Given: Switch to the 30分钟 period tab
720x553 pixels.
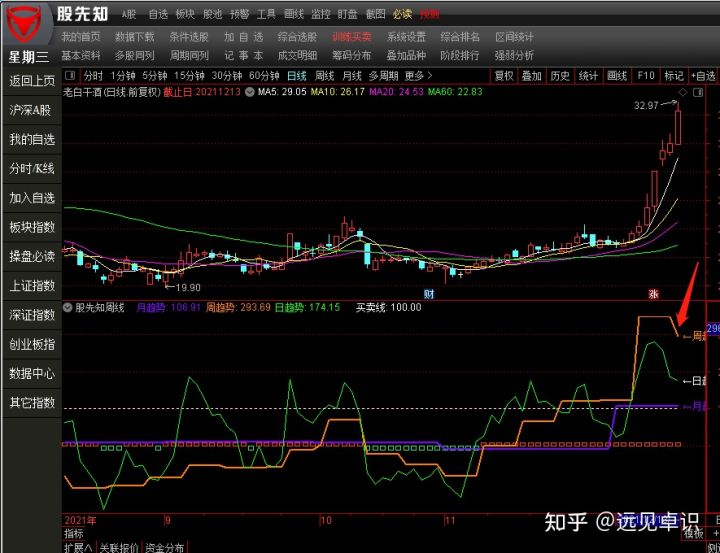Looking at the screenshot, I should point(227,76).
